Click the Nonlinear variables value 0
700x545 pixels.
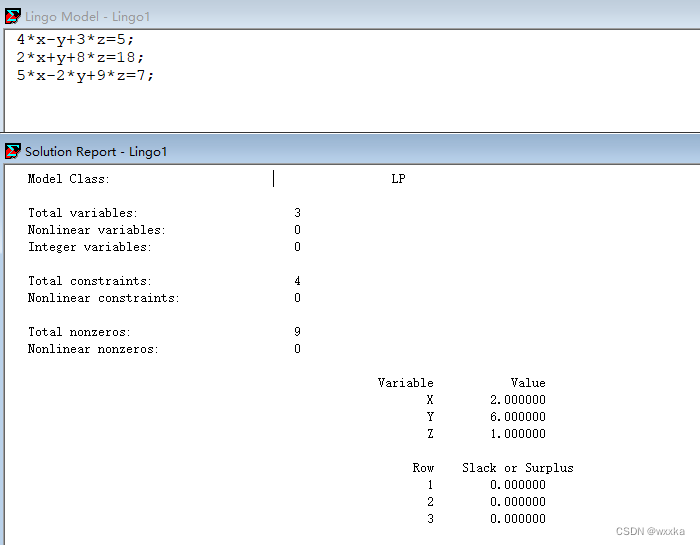[x=297, y=230]
